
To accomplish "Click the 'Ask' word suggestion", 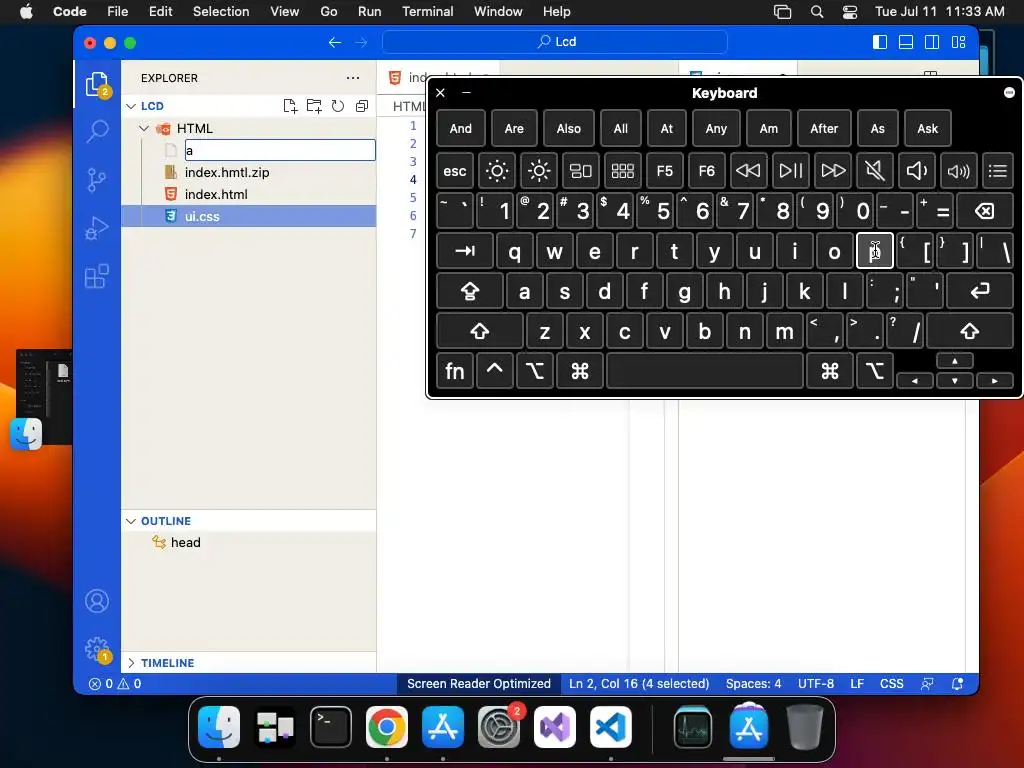I will [x=927, y=129].
